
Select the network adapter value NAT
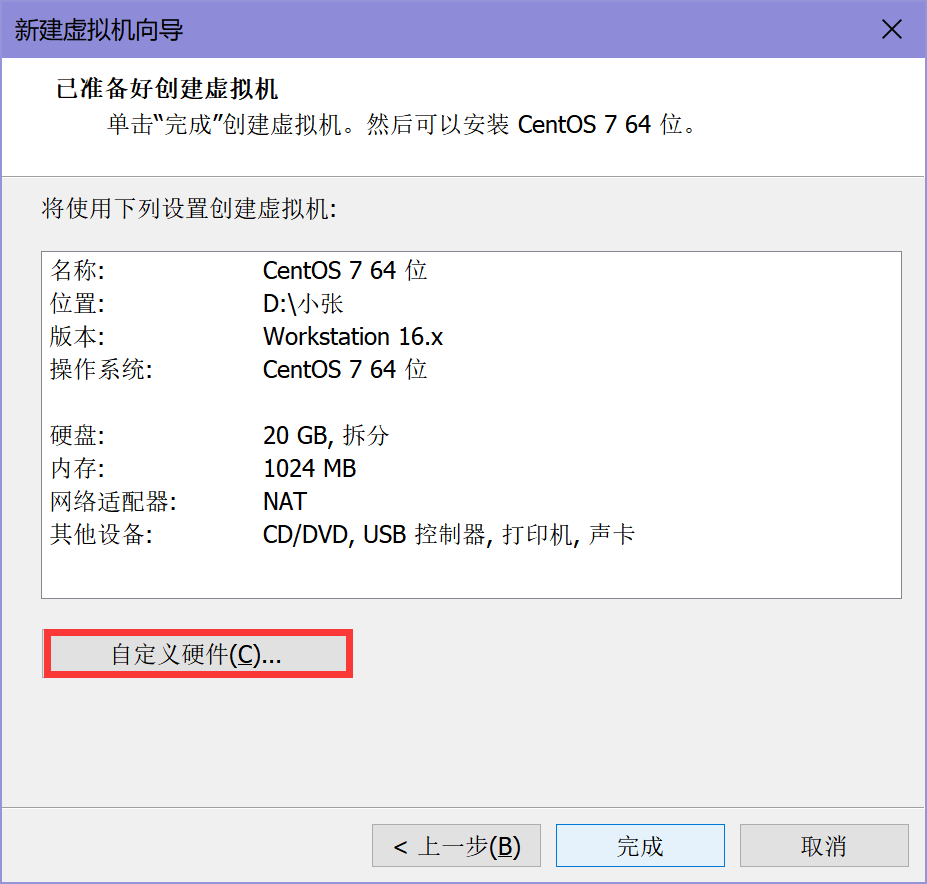285,501
